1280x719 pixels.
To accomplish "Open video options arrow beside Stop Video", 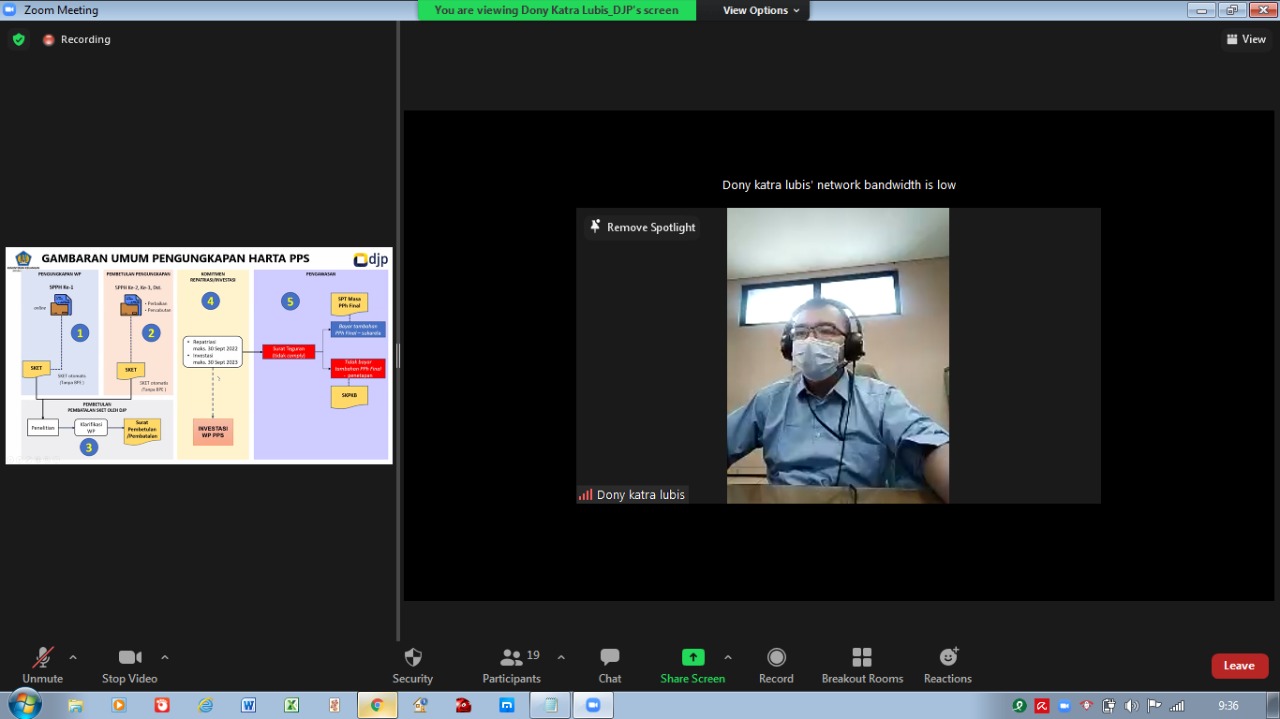I will [165, 657].
